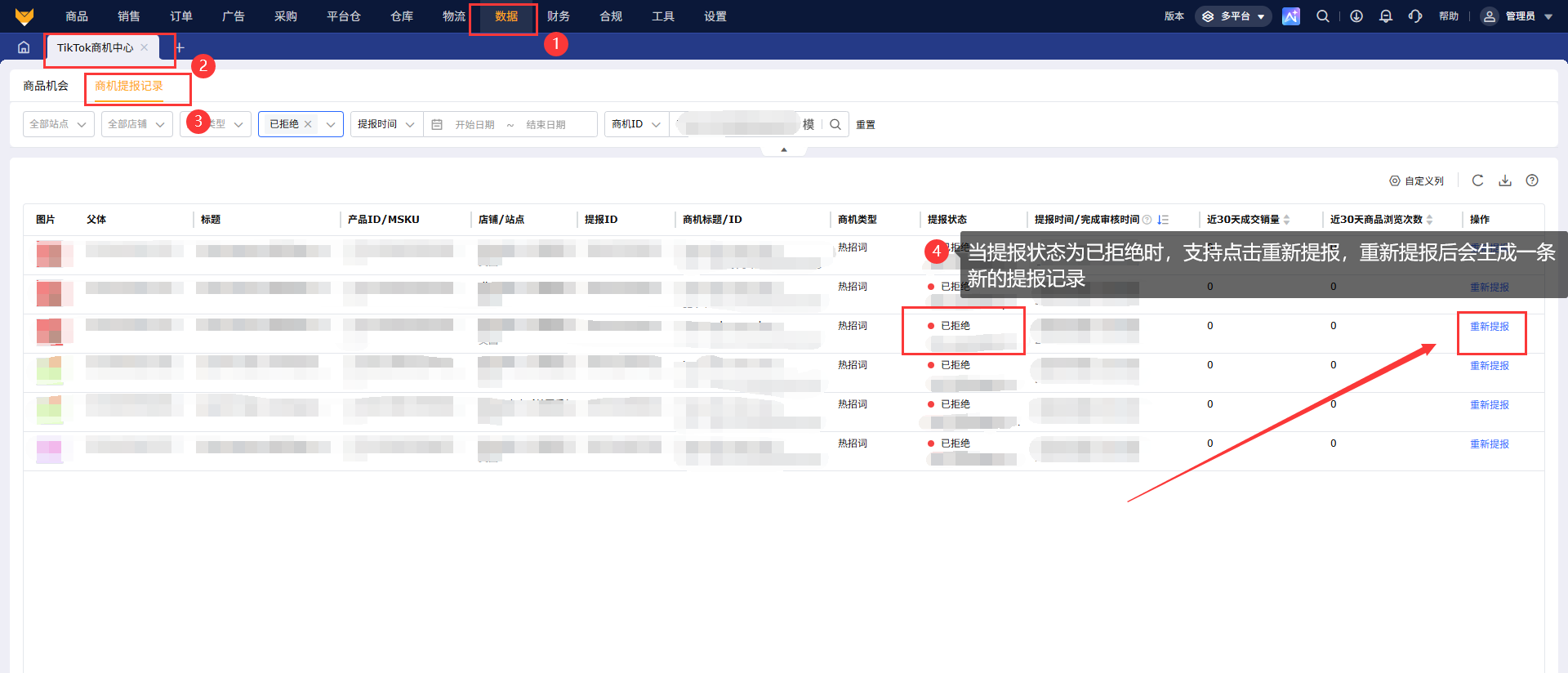Image resolution: width=1568 pixels, height=673 pixels.
Task: Open the 财务 menu
Action: (559, 16)
